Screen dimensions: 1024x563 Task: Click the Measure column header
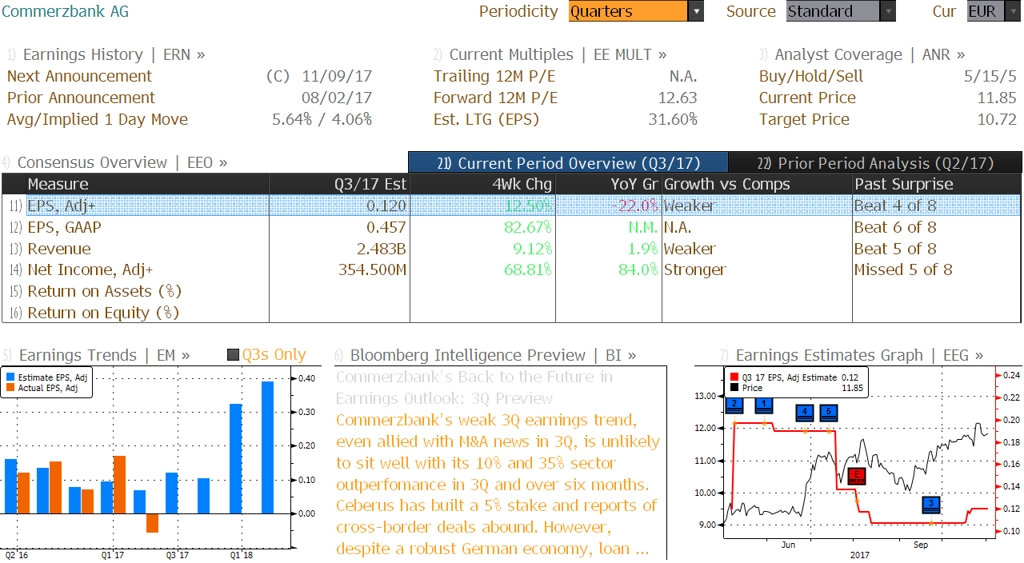147,184
